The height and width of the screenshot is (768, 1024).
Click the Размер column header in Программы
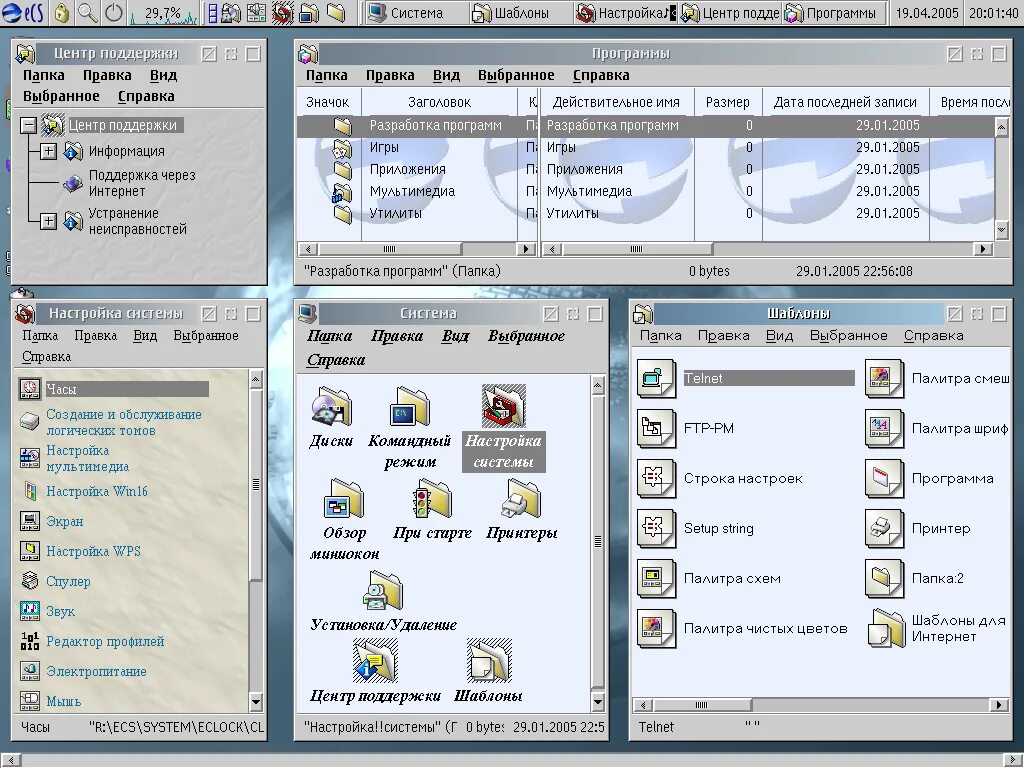728,102
